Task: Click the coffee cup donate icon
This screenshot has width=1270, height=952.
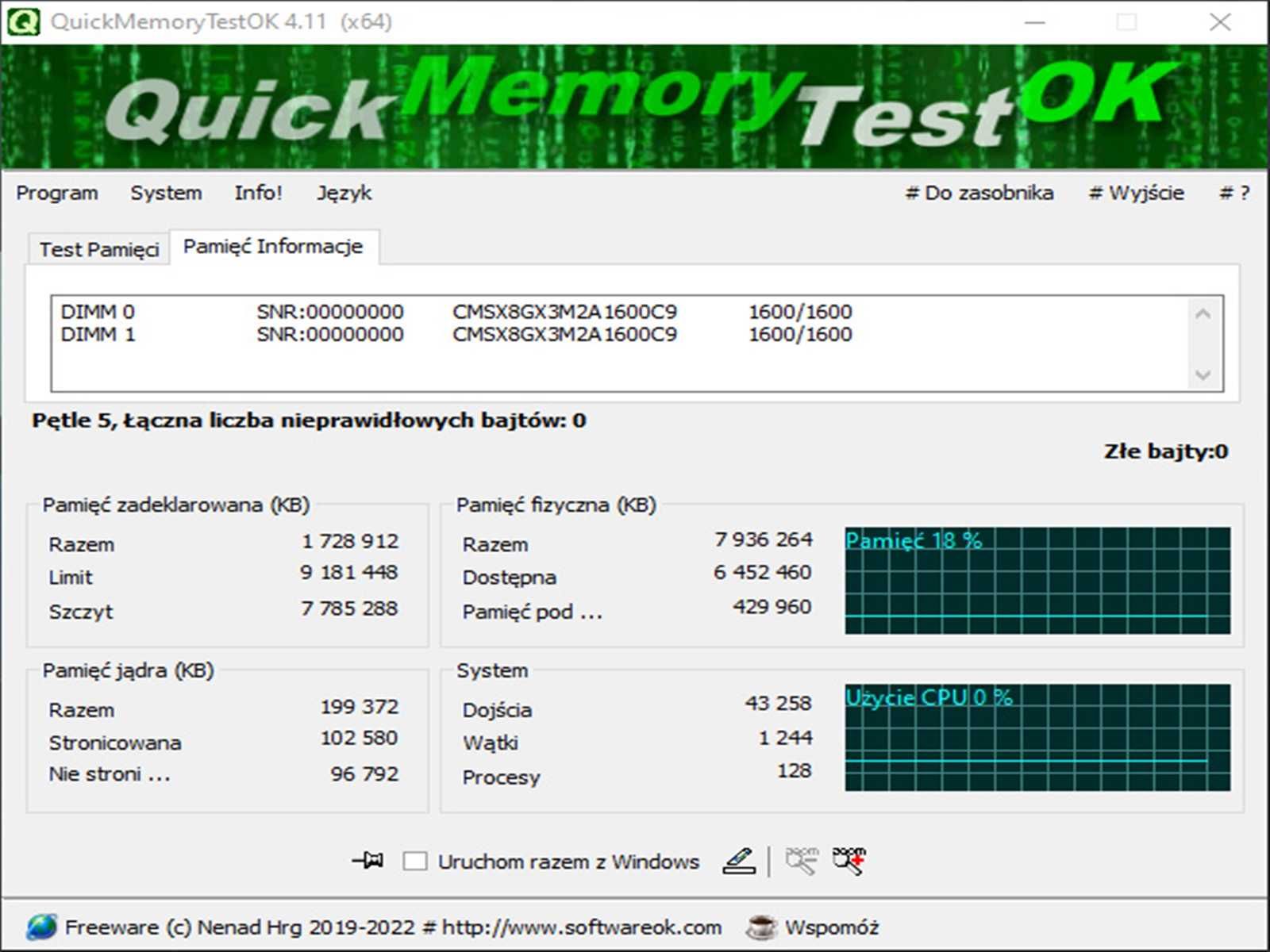Action: tap(761, 927)
